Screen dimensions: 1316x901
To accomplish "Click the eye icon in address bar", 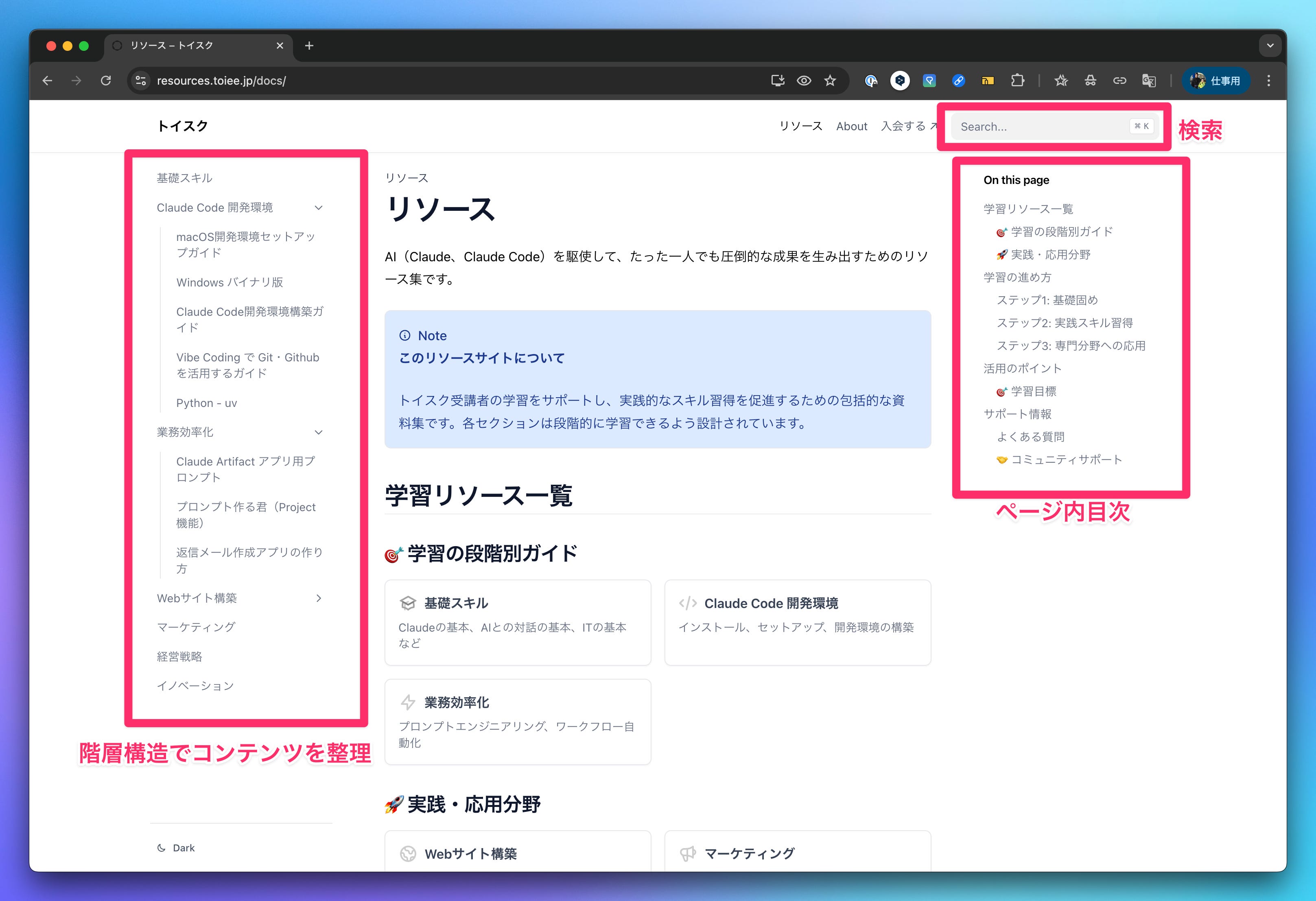I will coord(804,81).
